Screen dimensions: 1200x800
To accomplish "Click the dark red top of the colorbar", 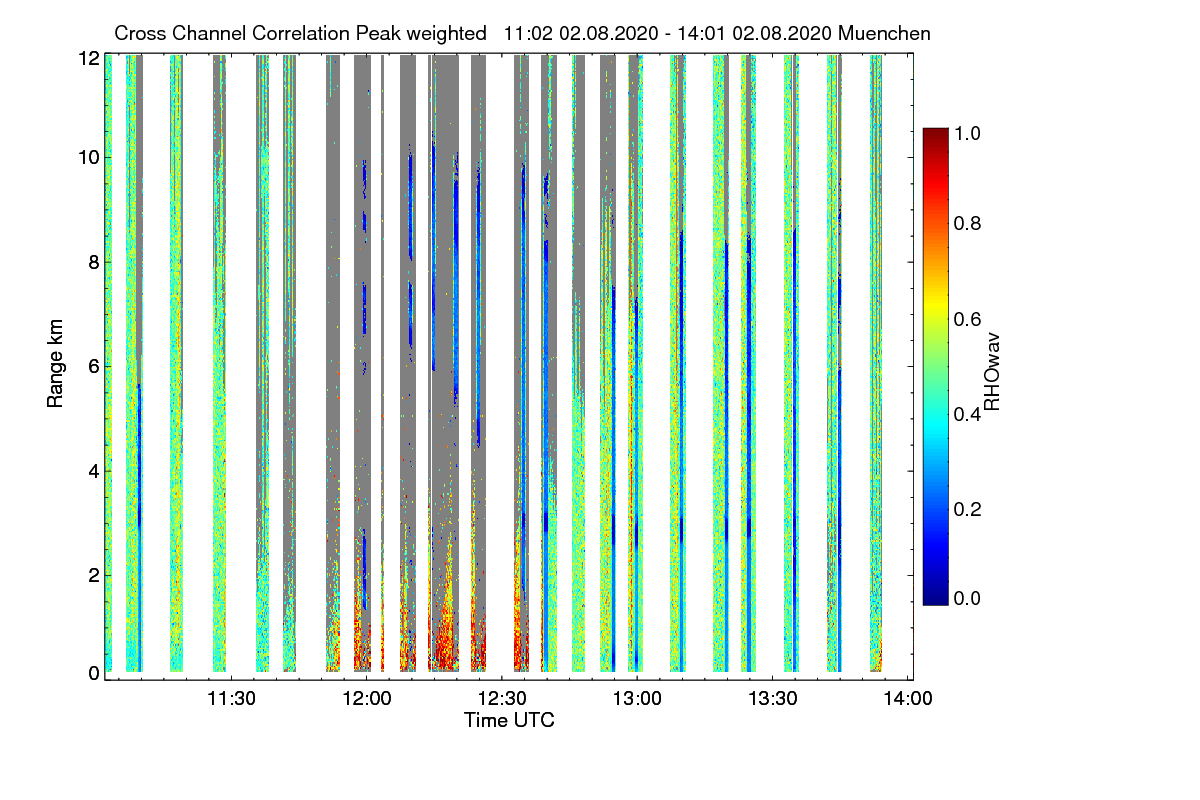I will click(935, 134).
